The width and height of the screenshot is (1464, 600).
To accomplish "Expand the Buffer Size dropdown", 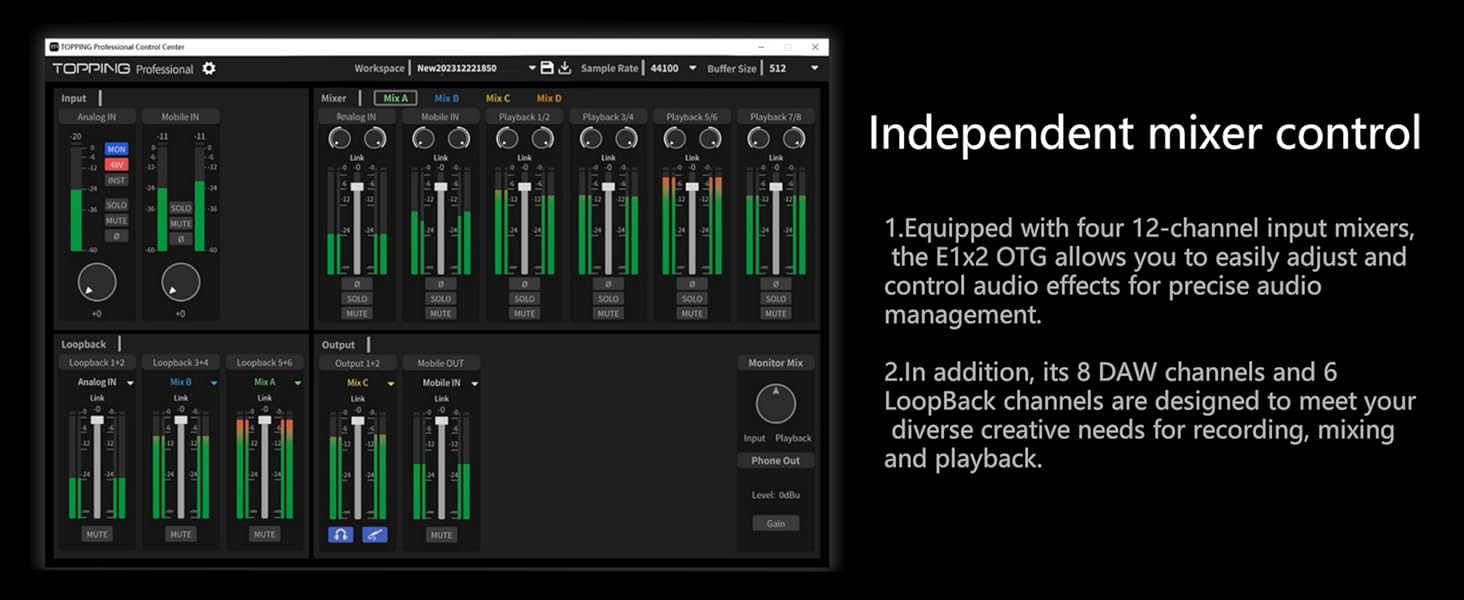I will click(x=814, y=68).
